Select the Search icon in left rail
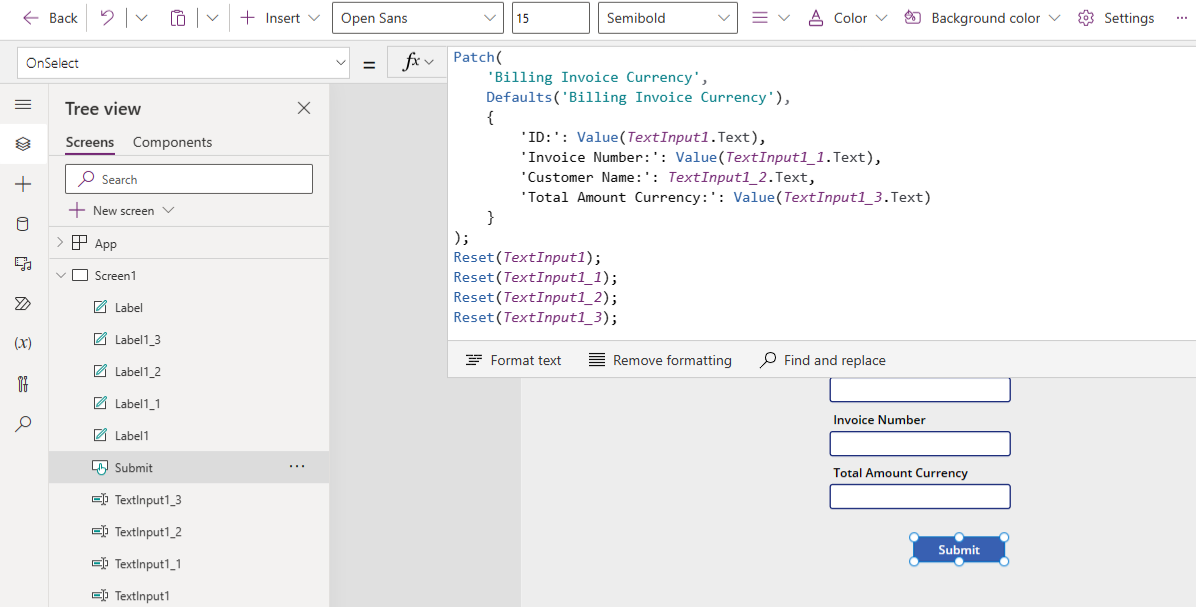This screenshot has height=607, width=1196. [24, 423]
